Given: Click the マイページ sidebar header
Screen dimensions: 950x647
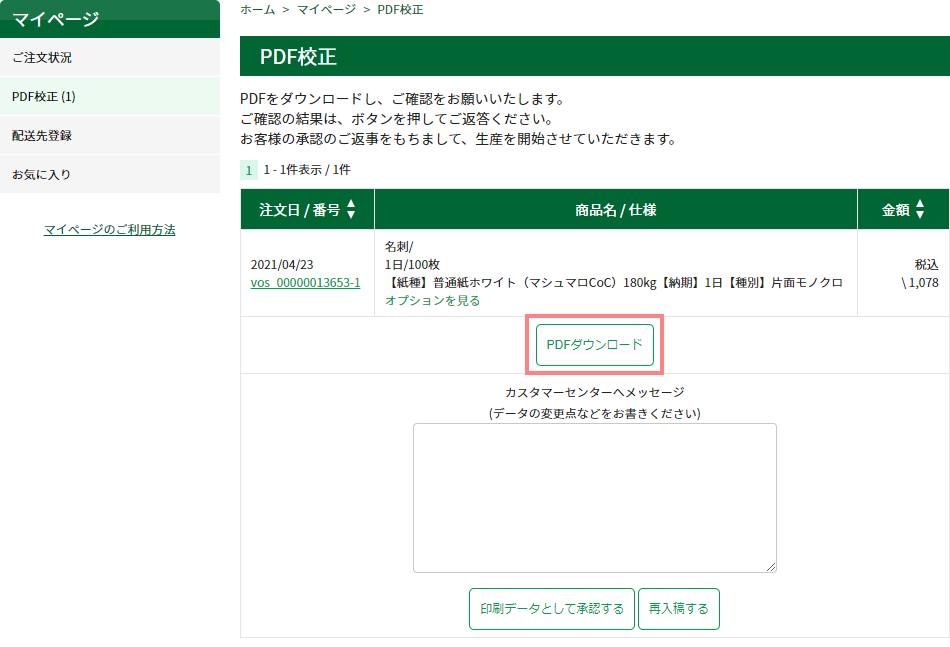Looking at the screenshot, I should (56, 18).
